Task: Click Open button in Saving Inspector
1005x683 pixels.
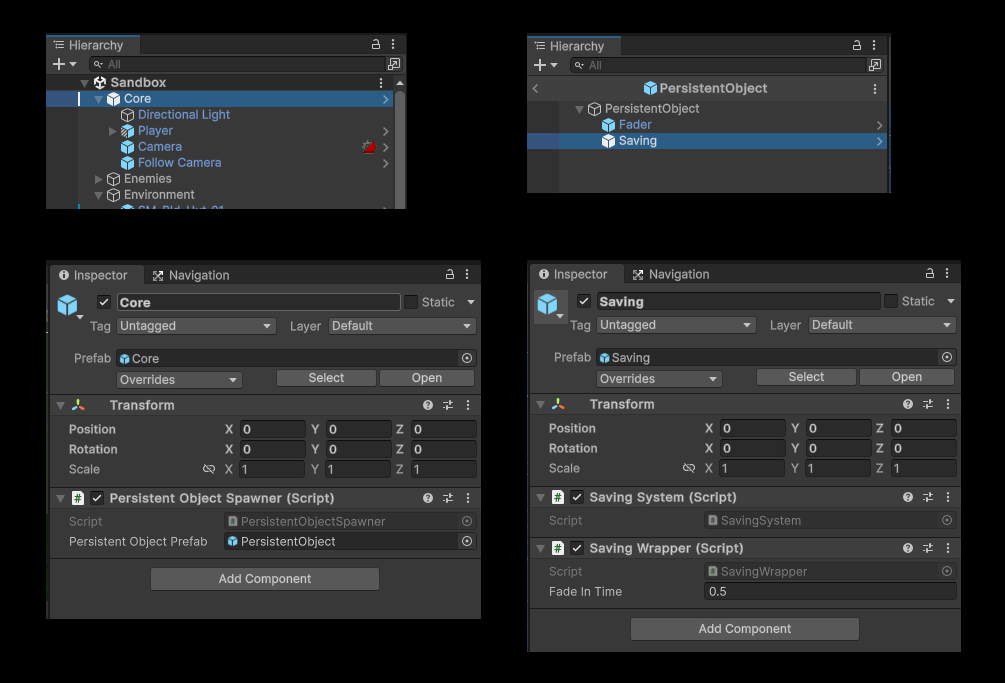Action: (907, 377)
